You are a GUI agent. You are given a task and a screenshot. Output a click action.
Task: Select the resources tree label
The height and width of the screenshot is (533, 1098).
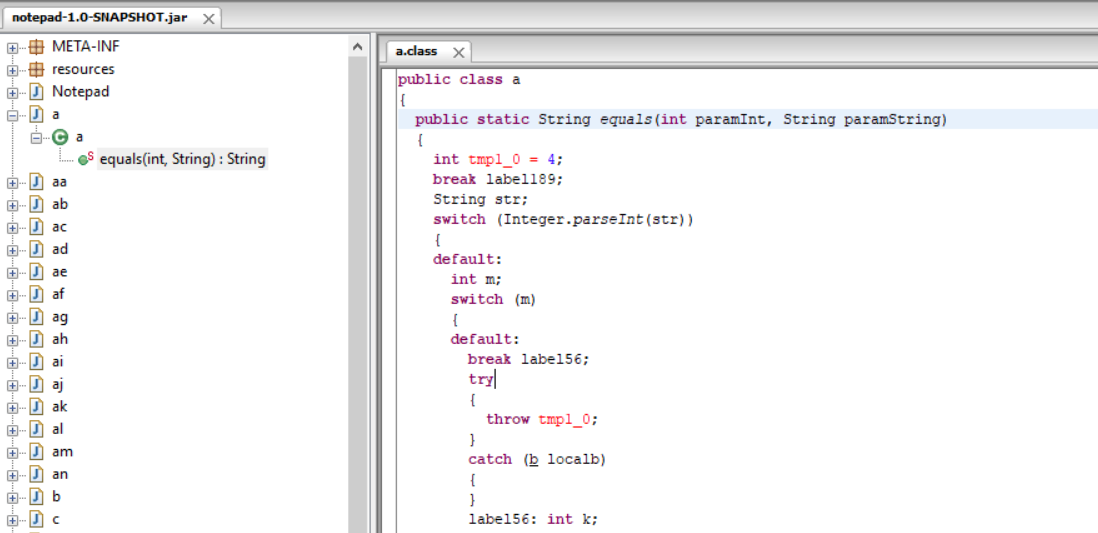(83, 69)
